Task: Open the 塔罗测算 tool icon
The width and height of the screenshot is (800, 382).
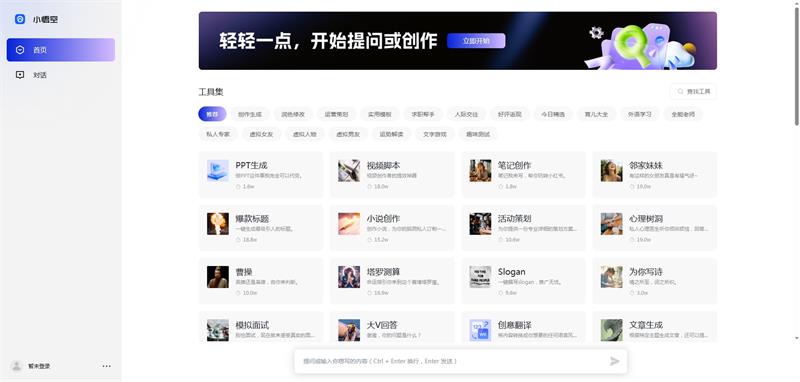Action: (349, 277)
